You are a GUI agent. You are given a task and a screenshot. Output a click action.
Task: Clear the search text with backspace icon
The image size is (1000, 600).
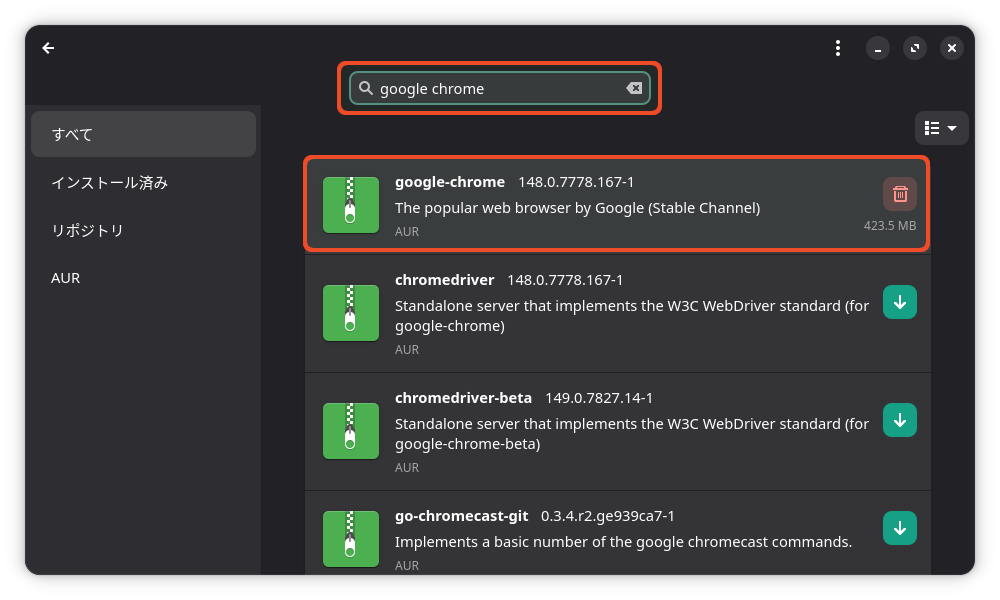634,88
